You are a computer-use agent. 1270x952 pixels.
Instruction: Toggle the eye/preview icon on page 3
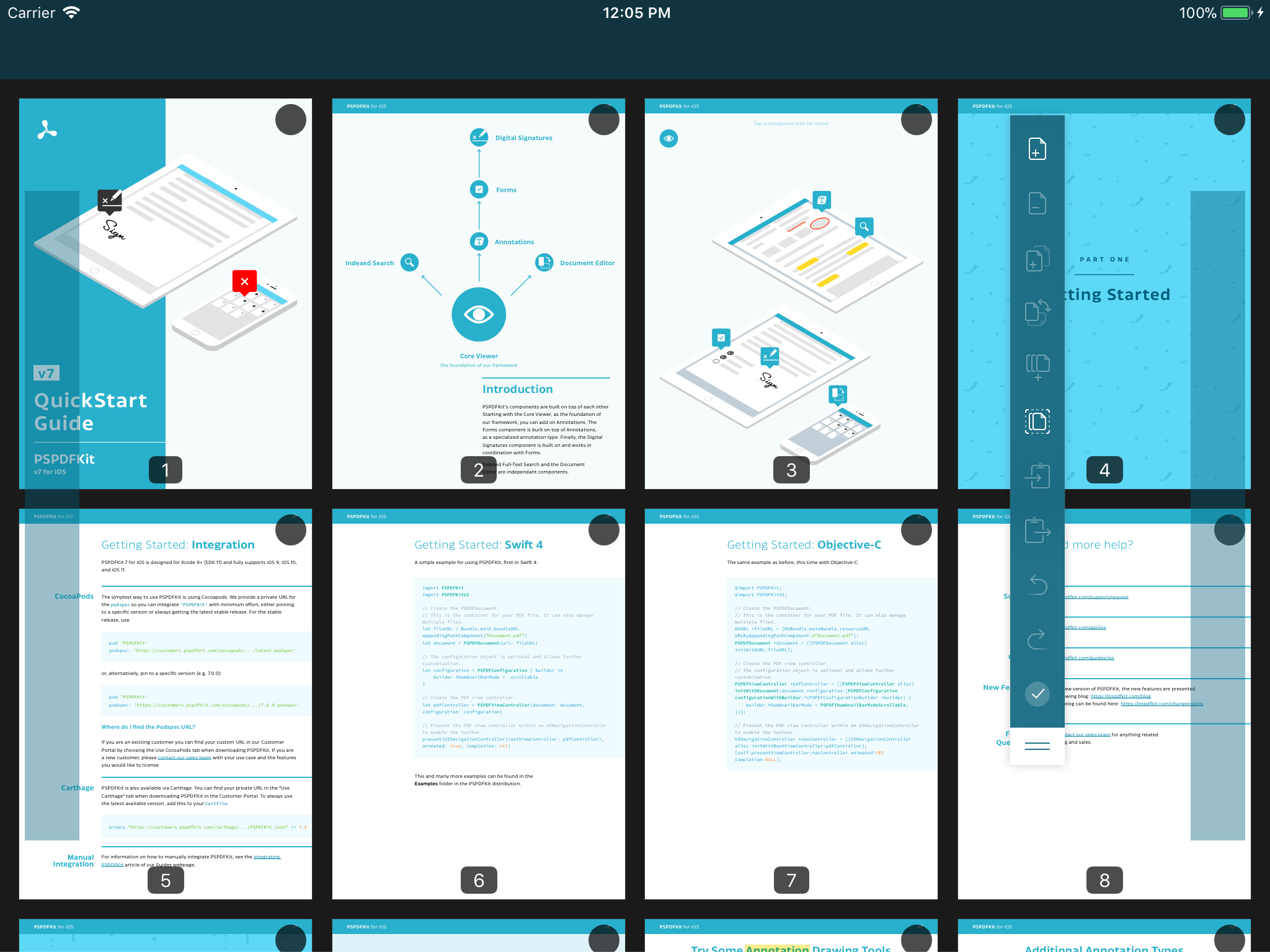pyautogui.click(x=669, y=138)
